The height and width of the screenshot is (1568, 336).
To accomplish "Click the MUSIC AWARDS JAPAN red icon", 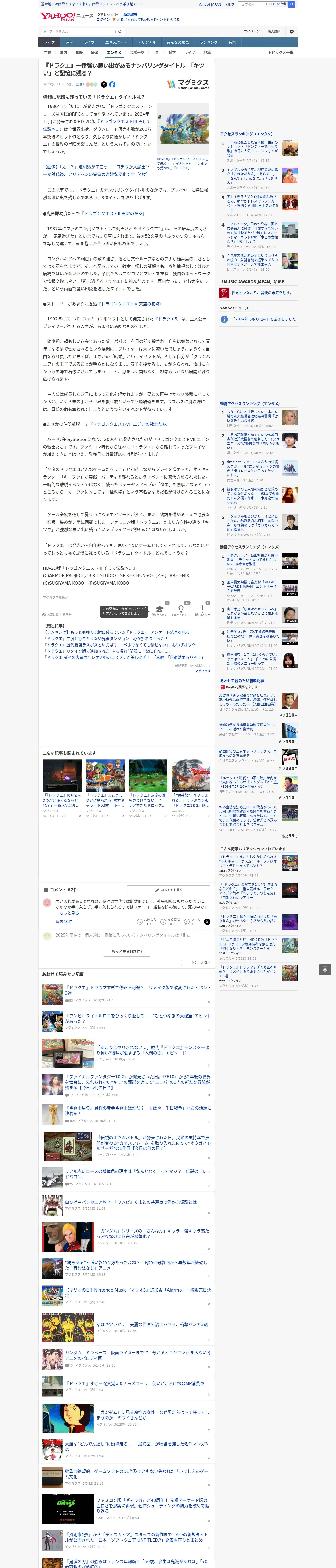I will click(225, 293).
